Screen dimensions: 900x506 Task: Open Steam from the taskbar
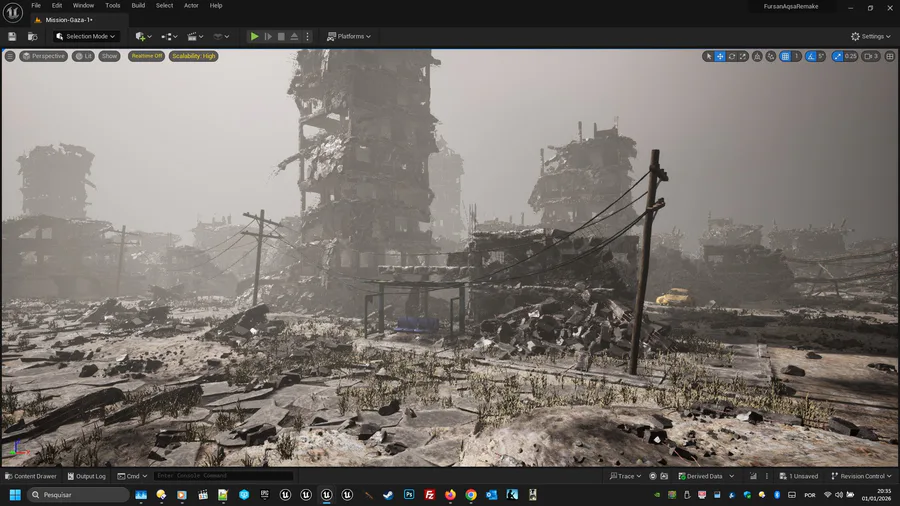tap(388, 495)
